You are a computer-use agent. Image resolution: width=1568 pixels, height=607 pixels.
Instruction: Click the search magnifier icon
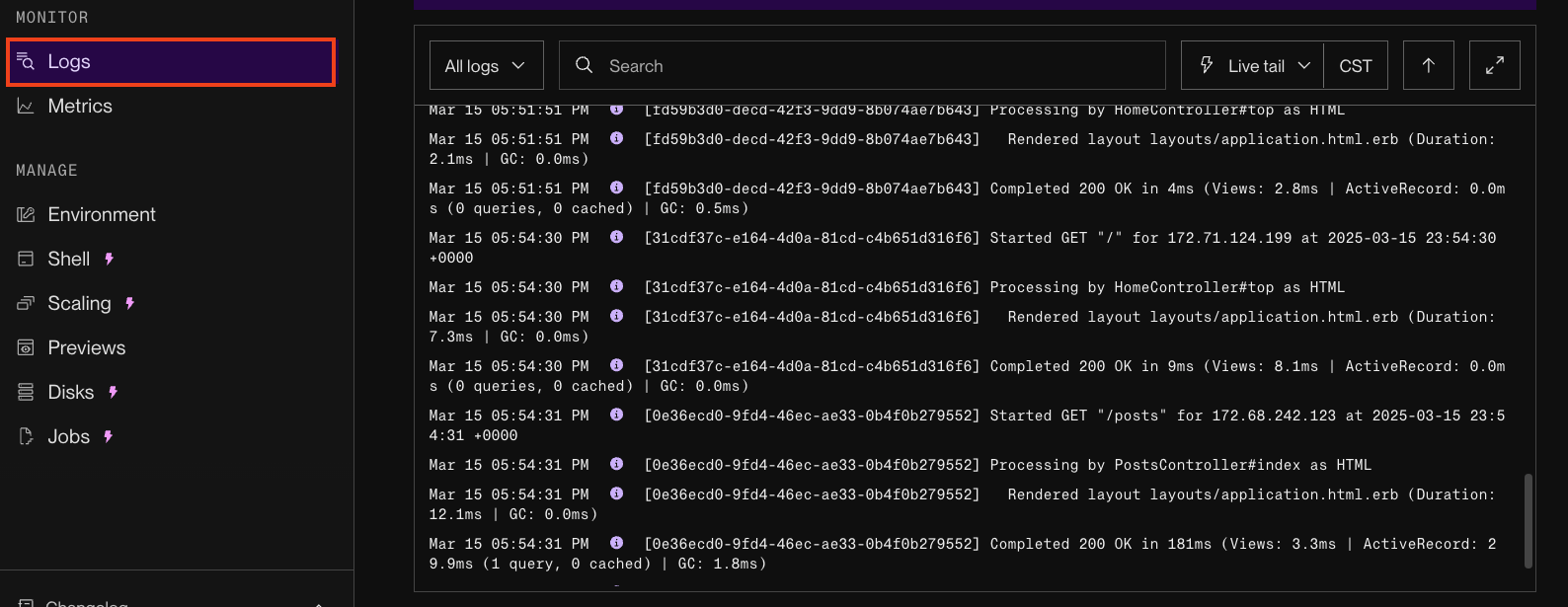pyautogui.click(x=584, y=65)
